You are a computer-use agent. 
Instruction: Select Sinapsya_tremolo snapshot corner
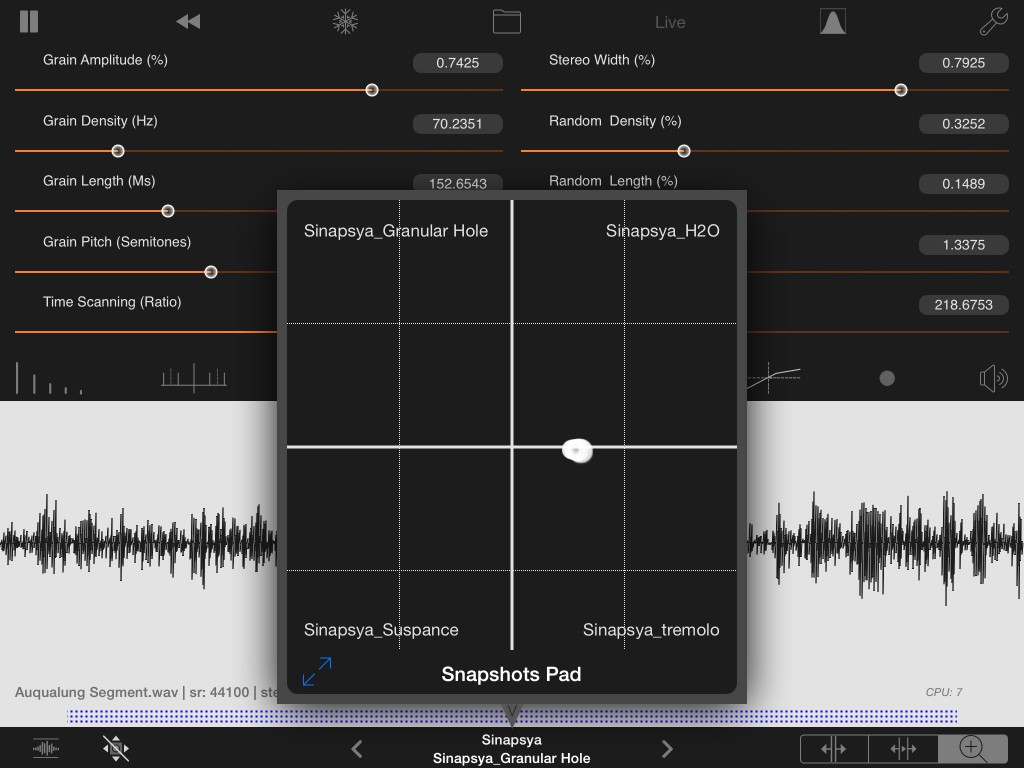(x=651, y=630)
